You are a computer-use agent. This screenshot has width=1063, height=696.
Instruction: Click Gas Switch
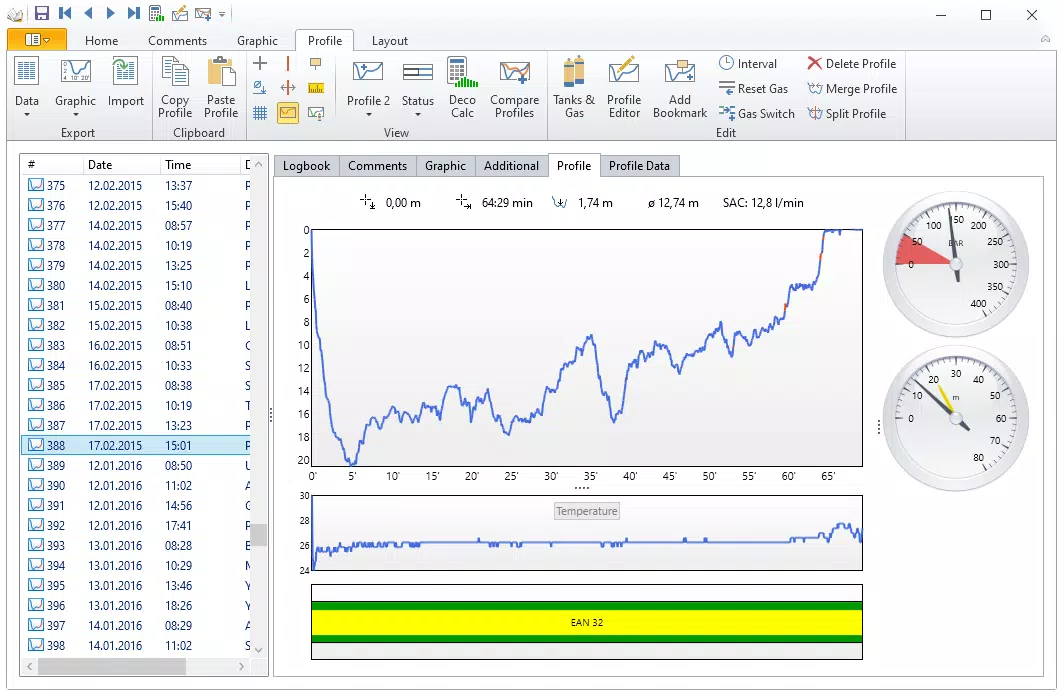(757, 114)
